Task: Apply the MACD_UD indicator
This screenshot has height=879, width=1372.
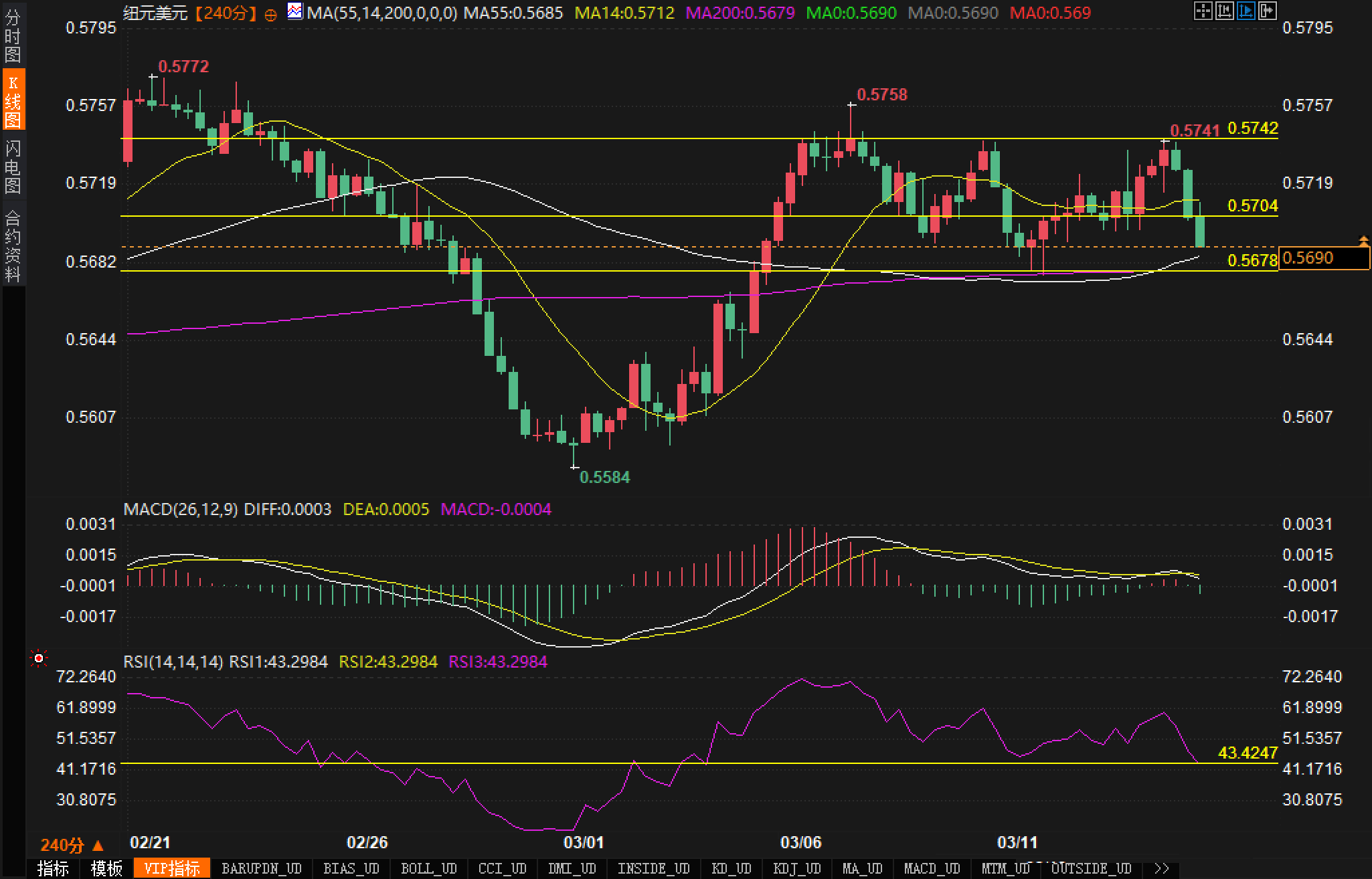Action: coord(932,868)
